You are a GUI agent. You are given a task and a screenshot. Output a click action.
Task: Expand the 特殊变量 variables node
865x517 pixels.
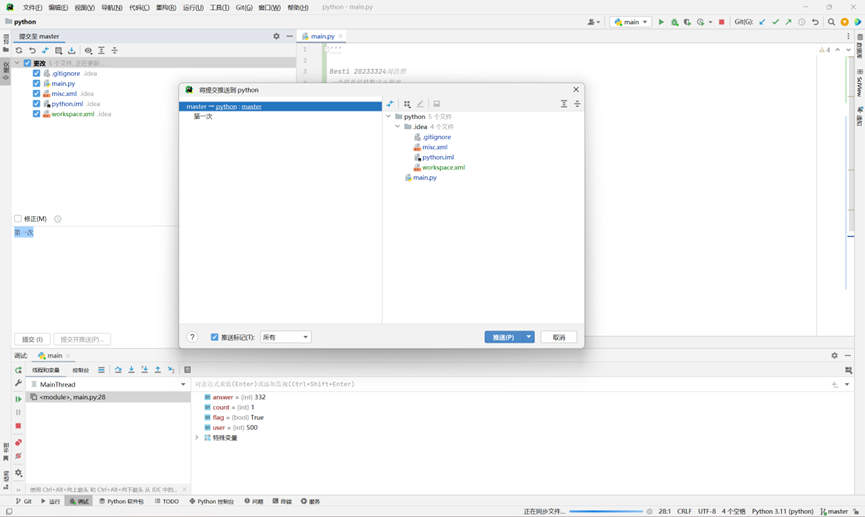pyautogui.click(x=197, y=438)
